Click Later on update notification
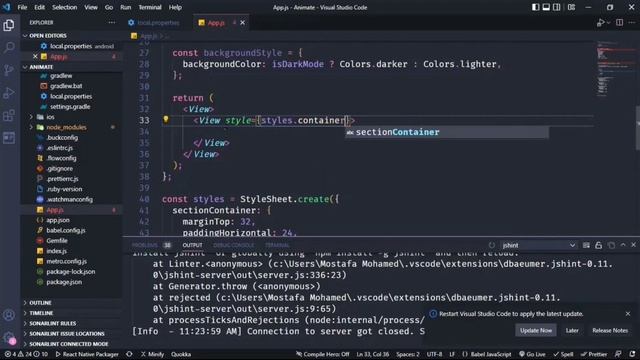 click(x=572, y=331)
